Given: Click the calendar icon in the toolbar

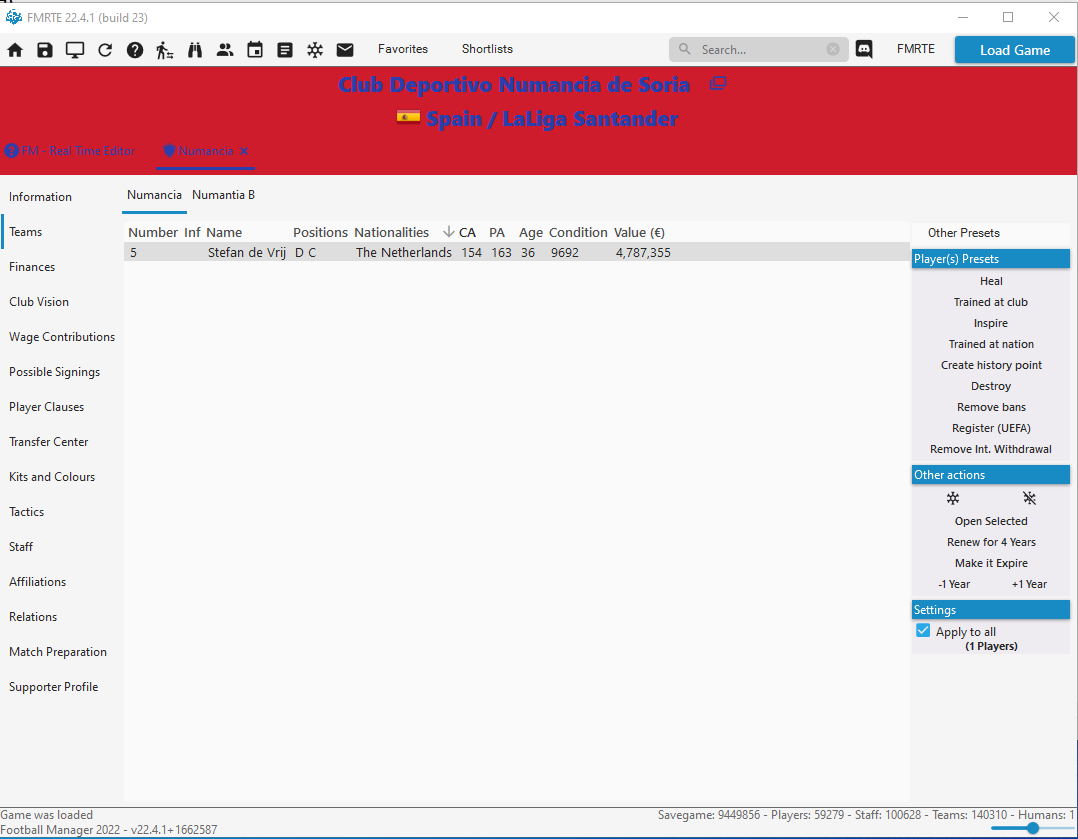Looking at the screenshot, I should click(x=255, y=50).
